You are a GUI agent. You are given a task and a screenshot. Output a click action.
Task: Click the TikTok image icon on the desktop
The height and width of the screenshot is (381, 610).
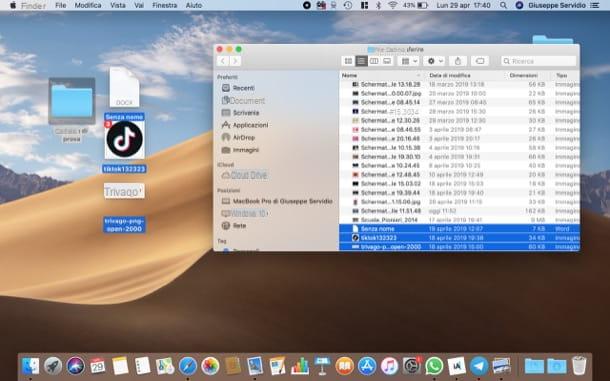coord(124,139)
